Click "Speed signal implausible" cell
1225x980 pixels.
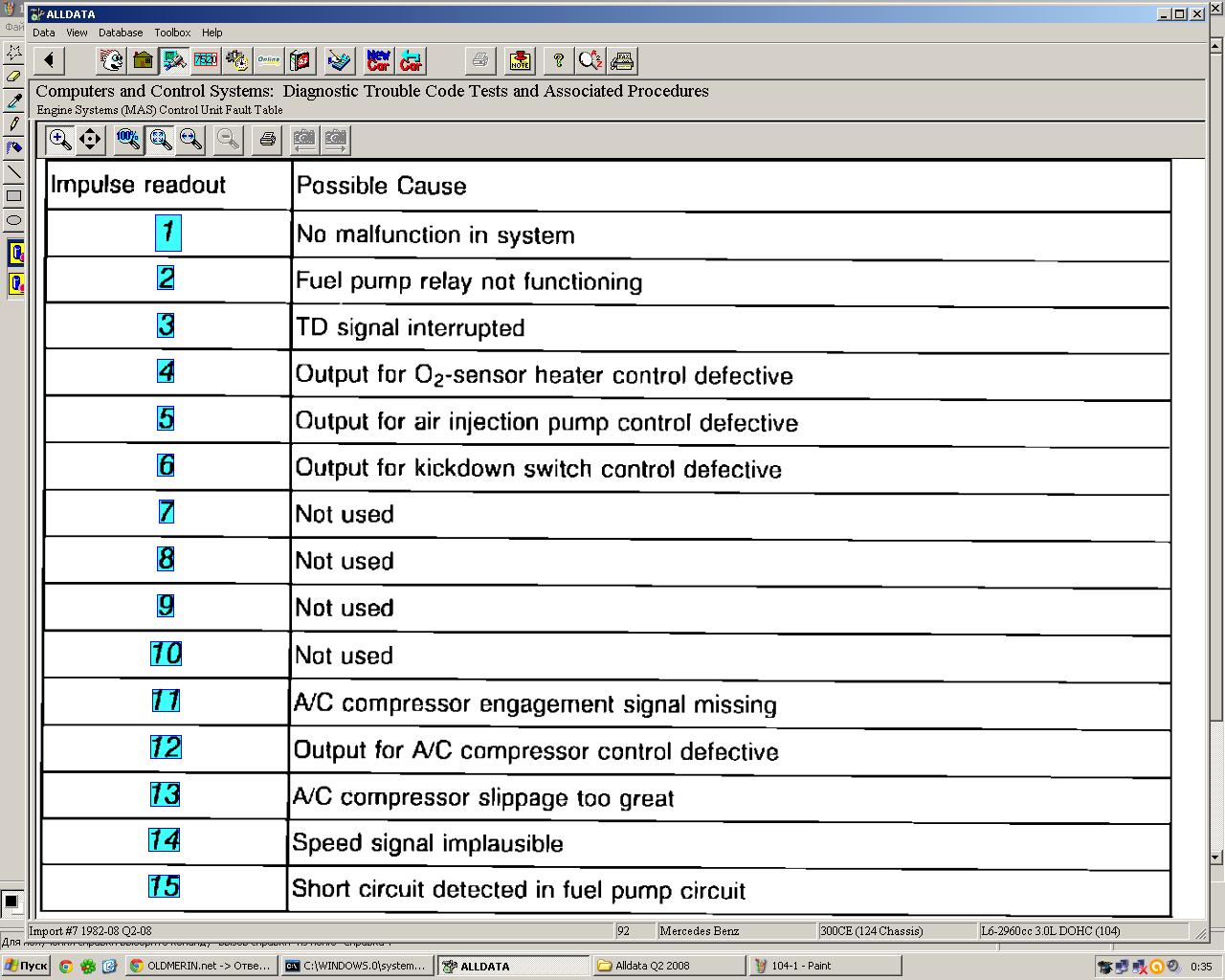coord(730,843)
